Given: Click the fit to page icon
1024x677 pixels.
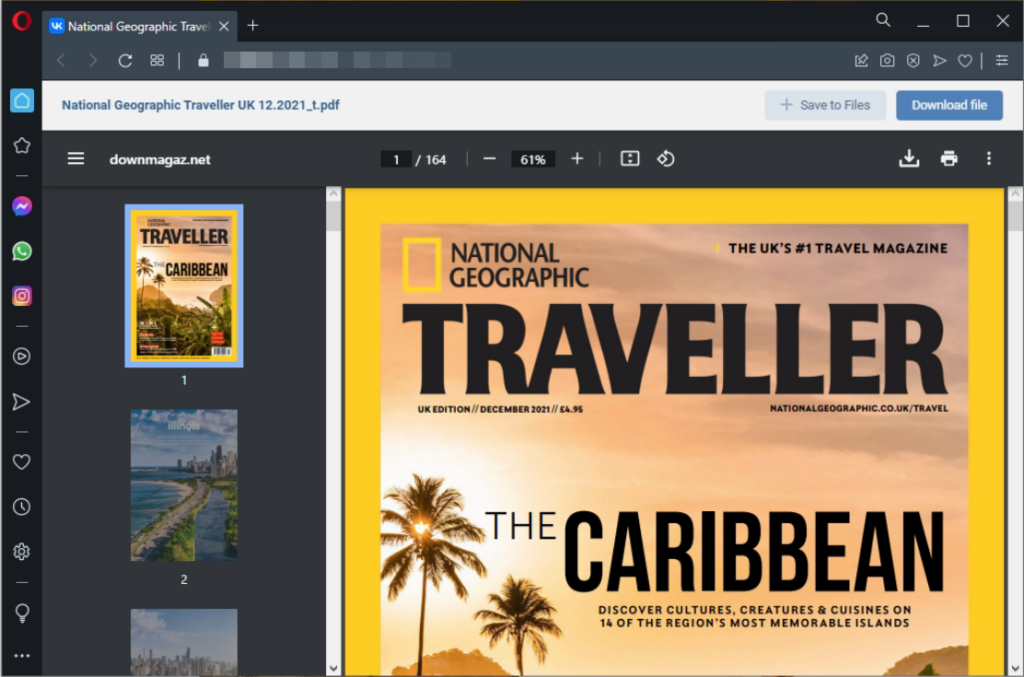Looking at the screenshot, I should pos(629,159).
